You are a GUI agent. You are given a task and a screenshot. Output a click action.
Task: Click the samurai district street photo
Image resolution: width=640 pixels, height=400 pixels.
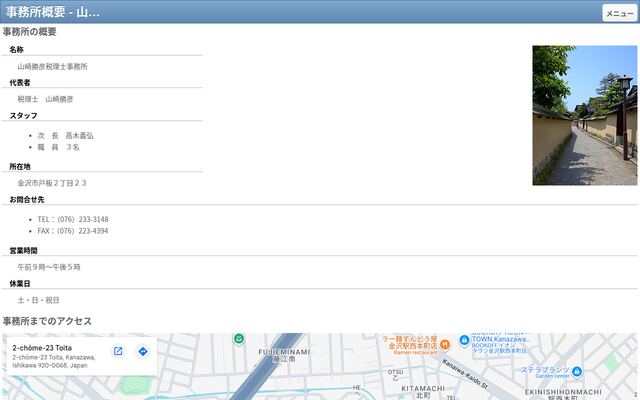pos(584,115)
